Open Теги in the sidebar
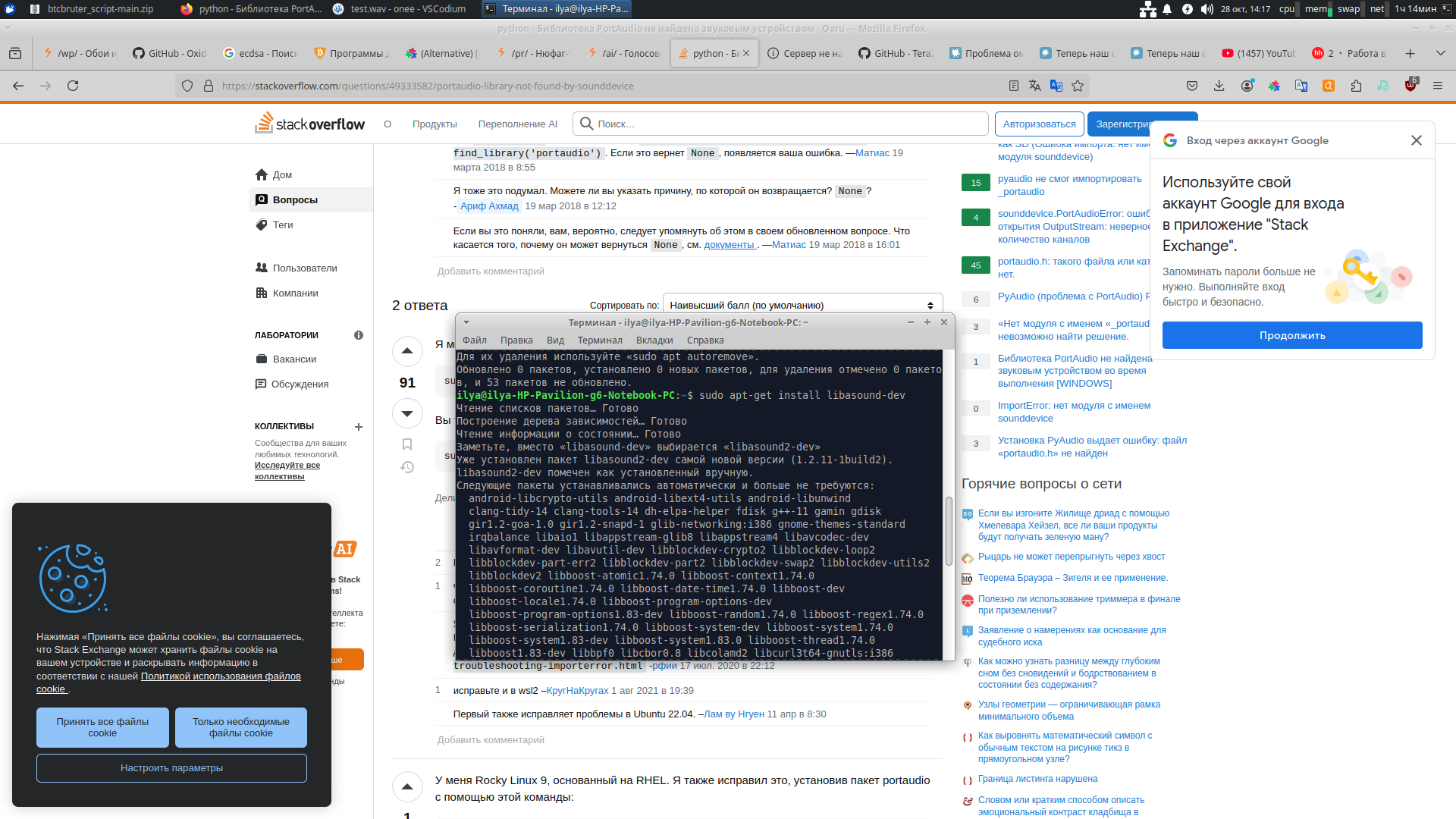The height and width of the screenshot is (819, 1456). click(x=311, y=224)
